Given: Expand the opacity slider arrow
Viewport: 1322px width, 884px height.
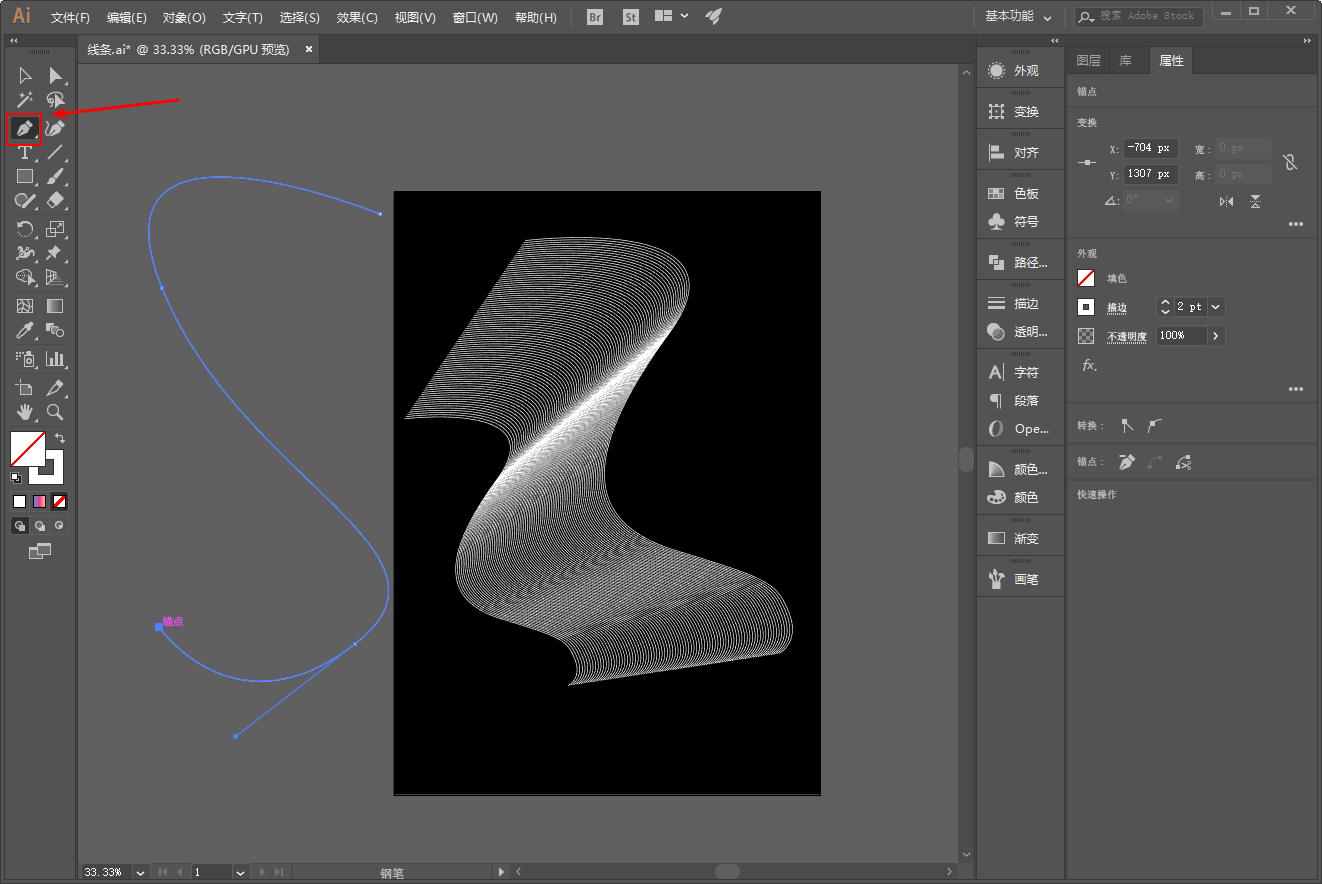Looking at the screenshot, I should tap(1216, 336).
